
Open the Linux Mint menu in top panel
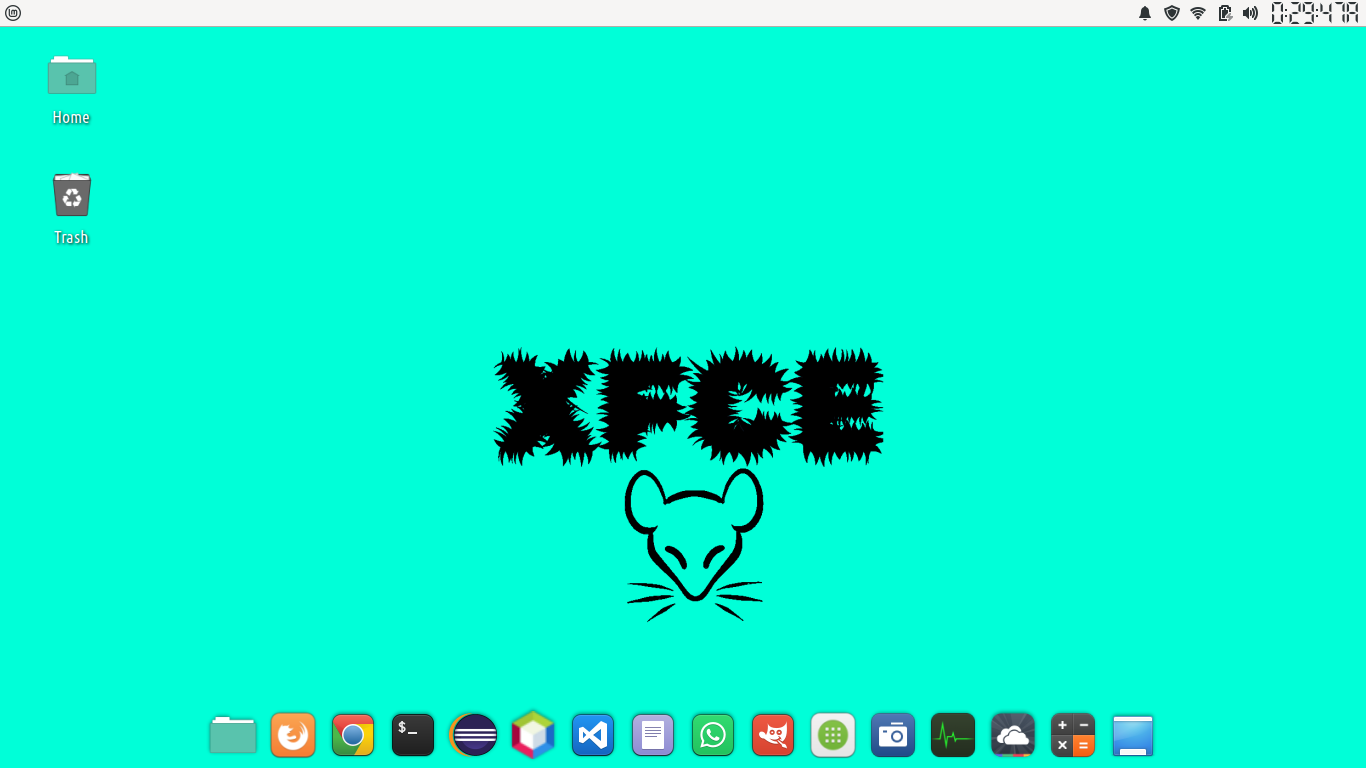coord(13,13)
